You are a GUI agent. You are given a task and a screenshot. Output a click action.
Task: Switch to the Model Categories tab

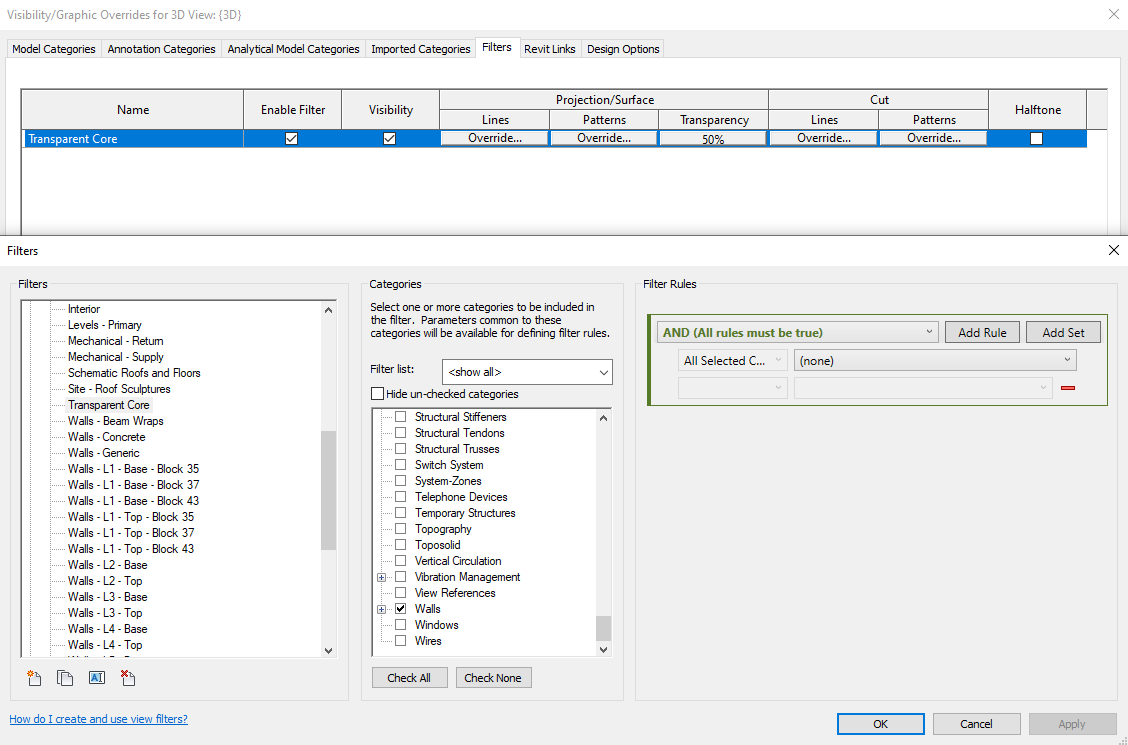coord(53,48)
